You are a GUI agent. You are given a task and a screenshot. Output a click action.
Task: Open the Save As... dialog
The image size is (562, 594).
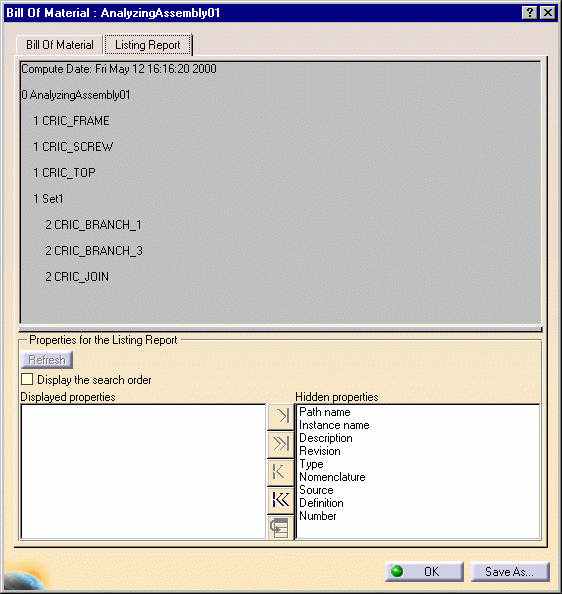click(510, 571)
